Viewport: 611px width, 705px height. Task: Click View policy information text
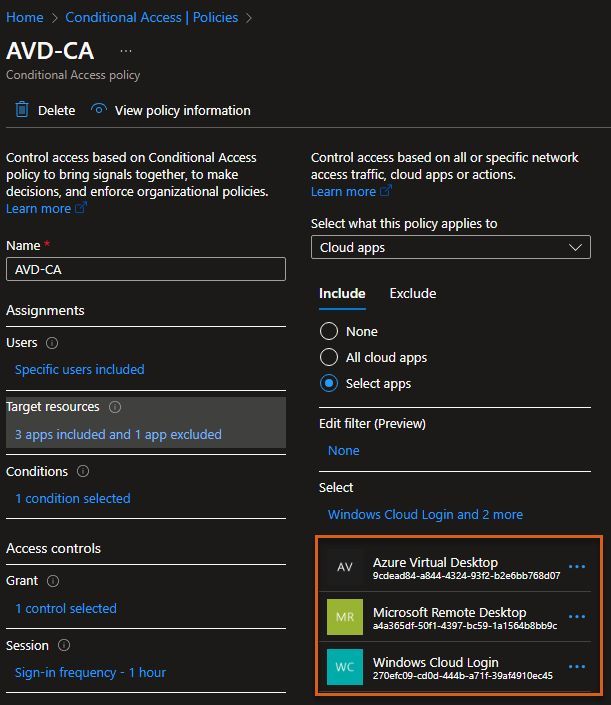click(183, 111)
